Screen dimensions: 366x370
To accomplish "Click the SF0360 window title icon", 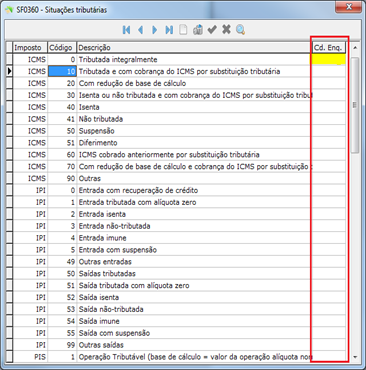I will (x=9, y=10).
